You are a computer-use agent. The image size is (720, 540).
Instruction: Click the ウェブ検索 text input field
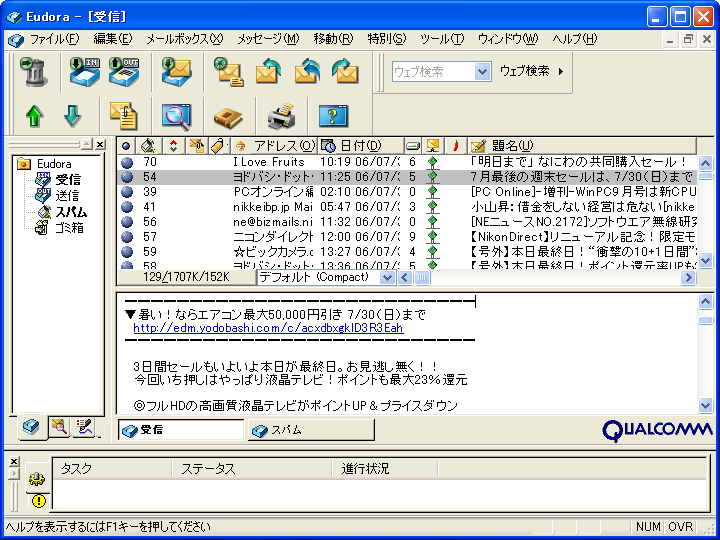(433, 72)
